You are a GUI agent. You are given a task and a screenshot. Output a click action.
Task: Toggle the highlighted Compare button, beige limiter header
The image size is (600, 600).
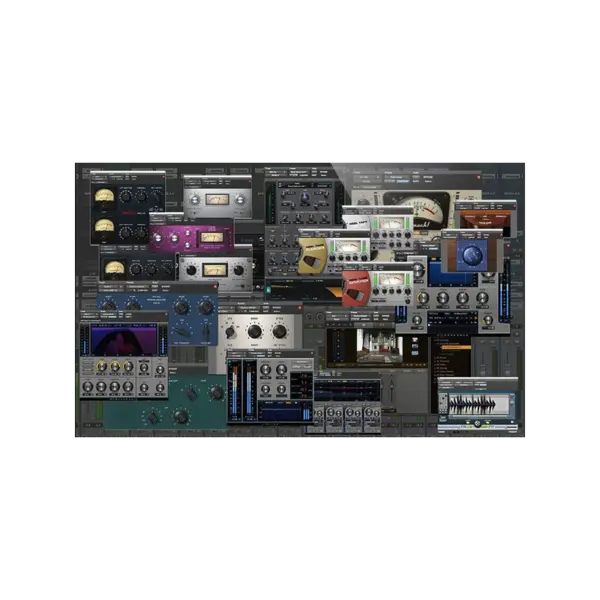tap(403, 181)
